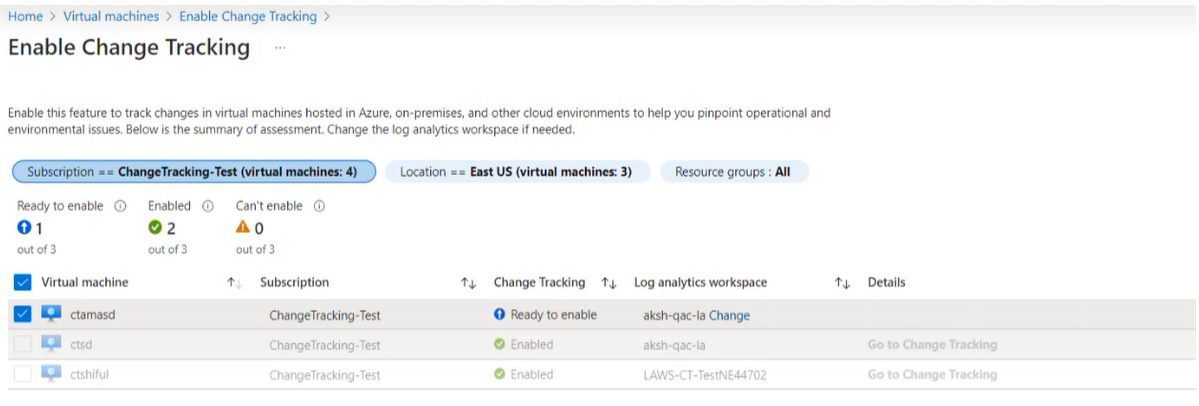Click the info icon beside Ready to enable

[x=120, y=207]
